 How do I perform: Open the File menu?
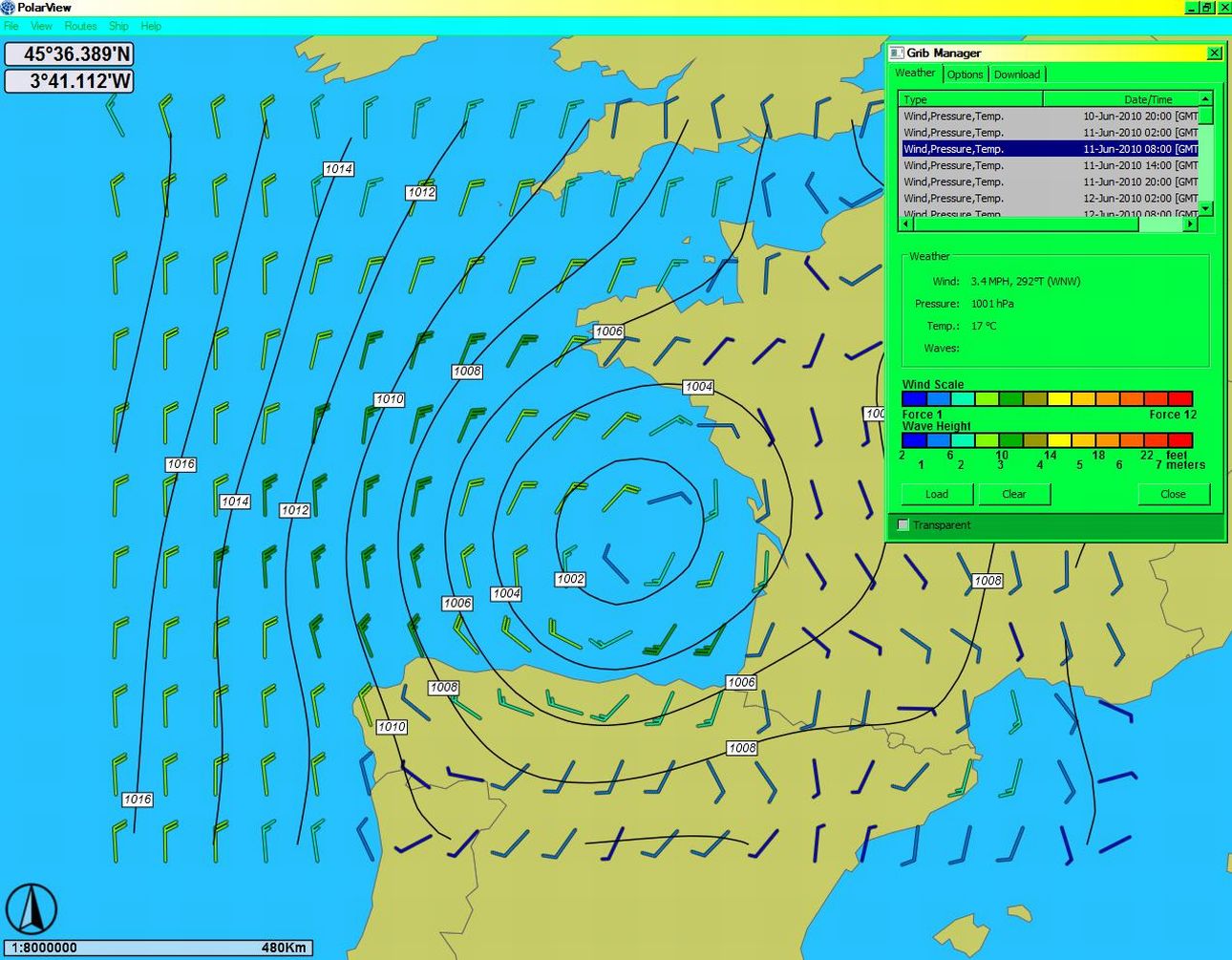(x=11, y=26)
